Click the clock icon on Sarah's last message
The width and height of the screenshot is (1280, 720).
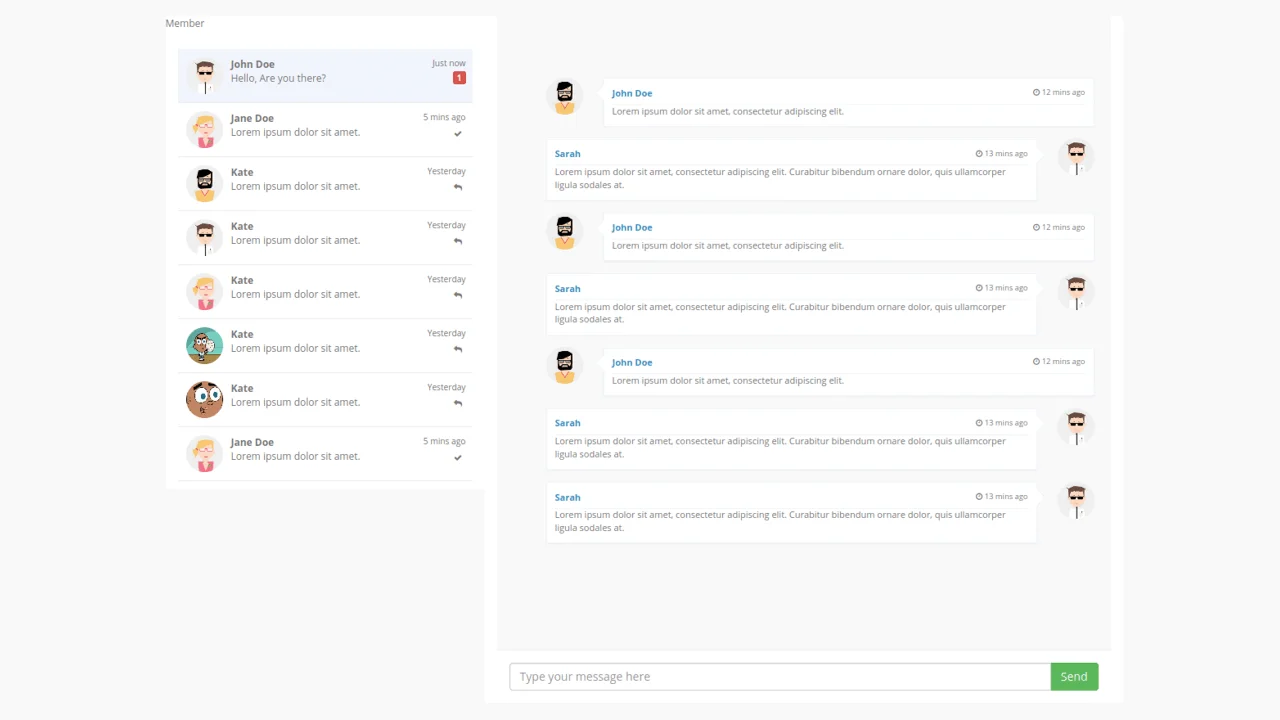979,496
